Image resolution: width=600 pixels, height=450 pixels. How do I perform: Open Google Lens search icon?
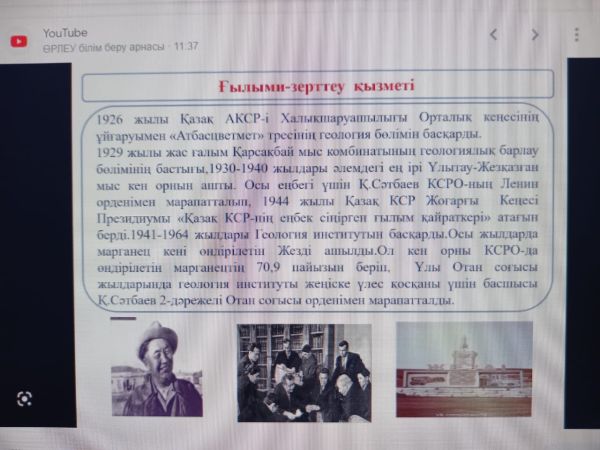click(x=25, y=398)
